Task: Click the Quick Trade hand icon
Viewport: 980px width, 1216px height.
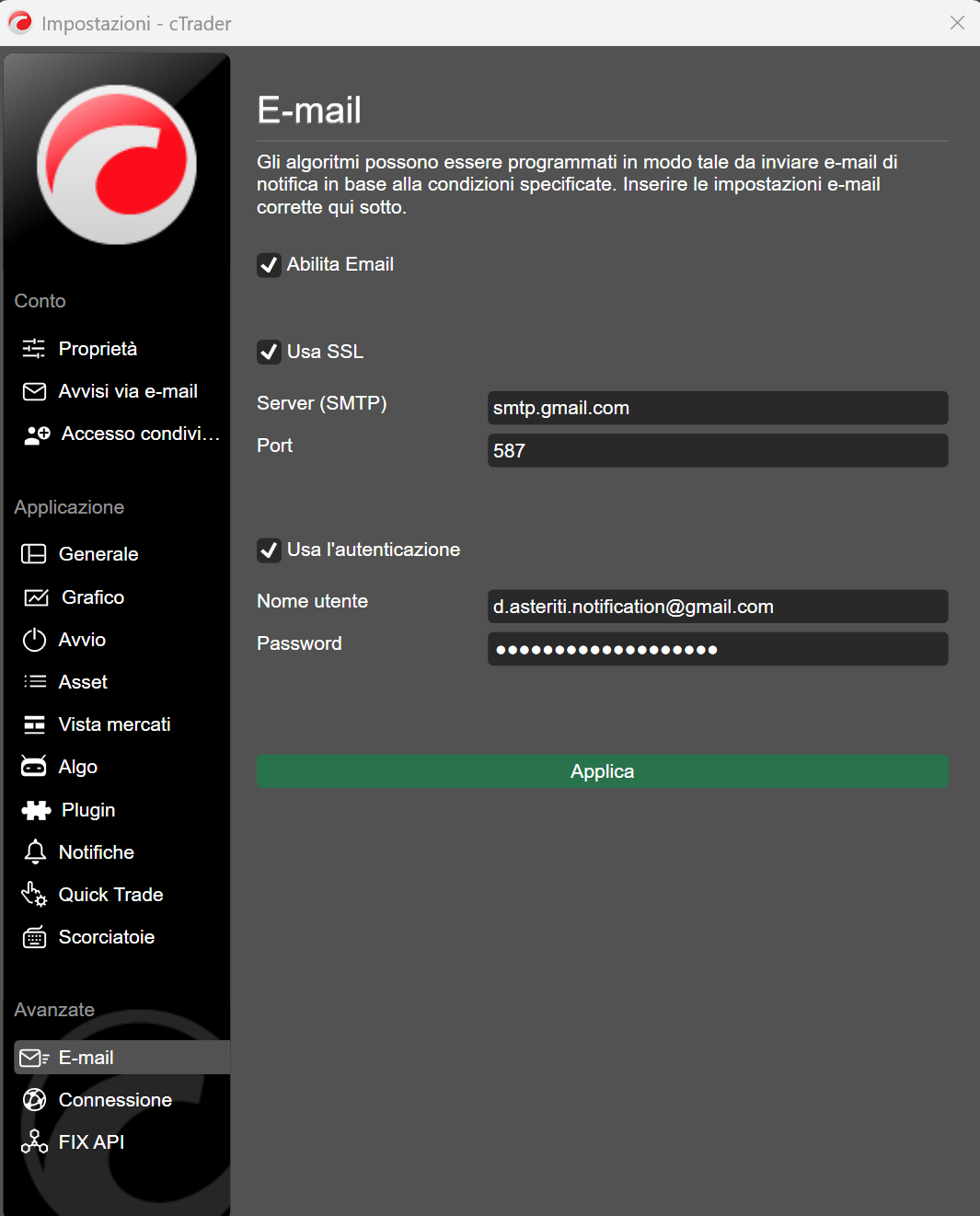Action: click(x=34, y=895)
